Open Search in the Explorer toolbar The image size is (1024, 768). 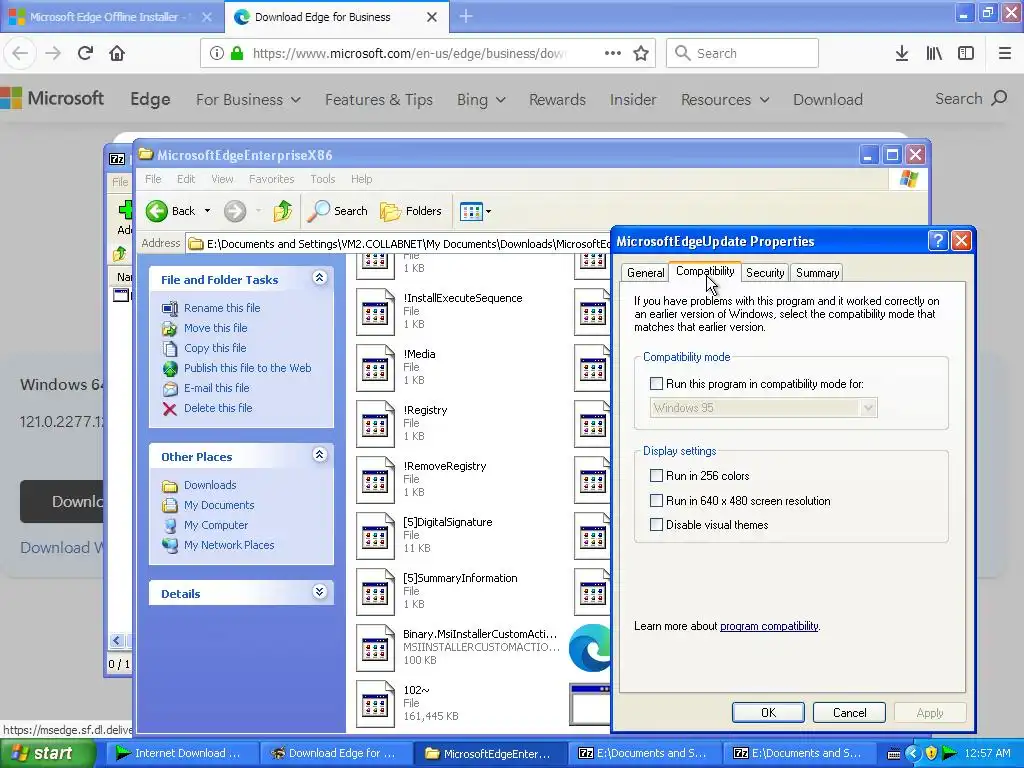pyautogui.click(x=337, y=211)
